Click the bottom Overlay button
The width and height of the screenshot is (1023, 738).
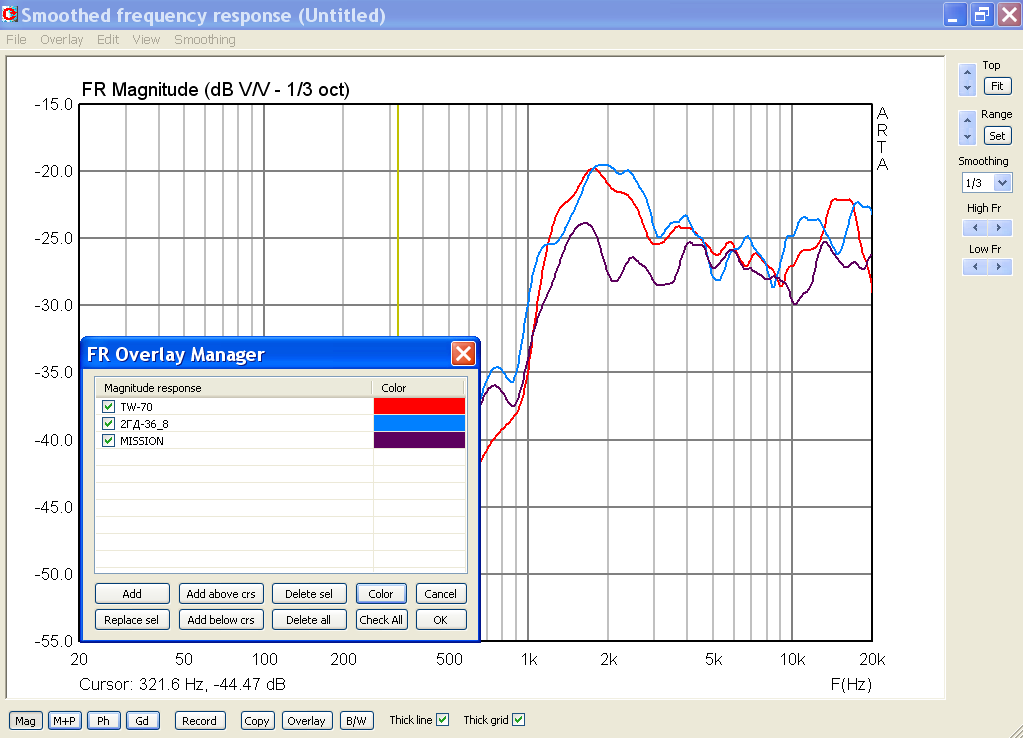[307, 720]
